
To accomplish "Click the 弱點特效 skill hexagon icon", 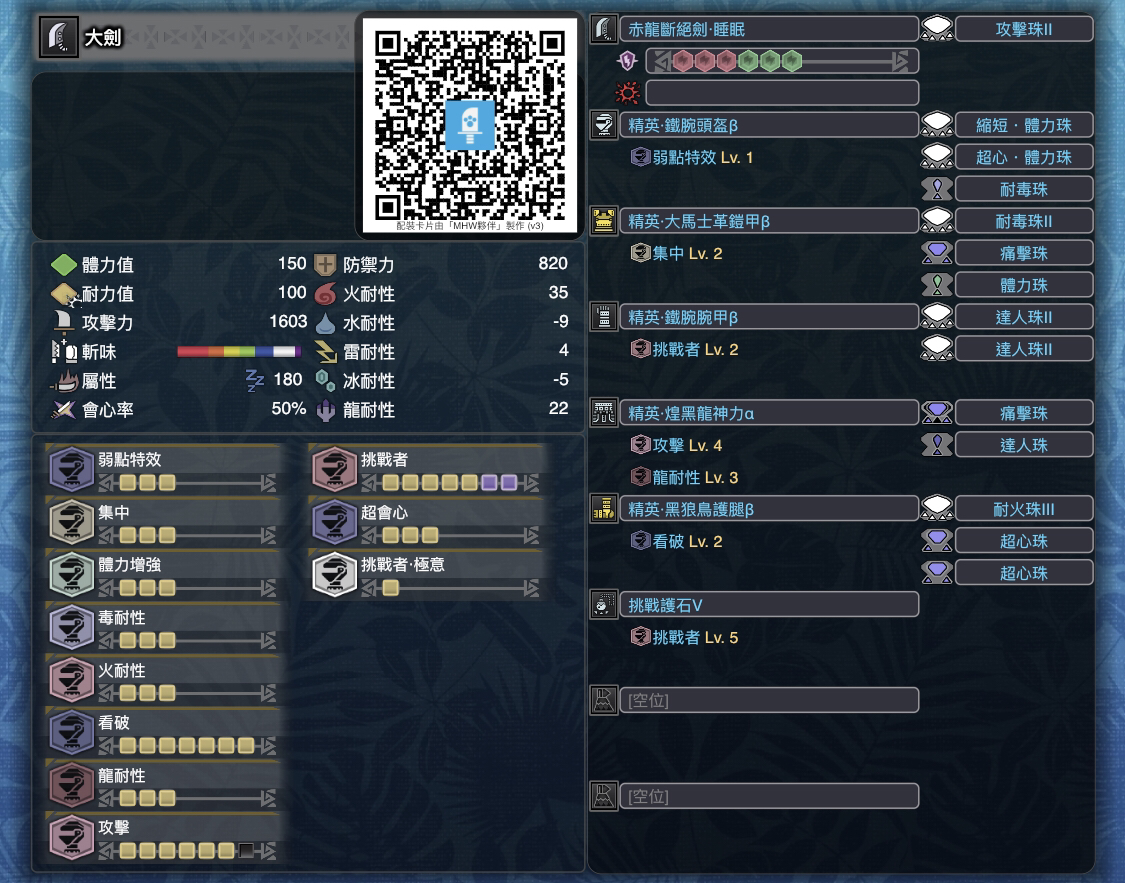I will pyautogui.click(x=71, y=469).
